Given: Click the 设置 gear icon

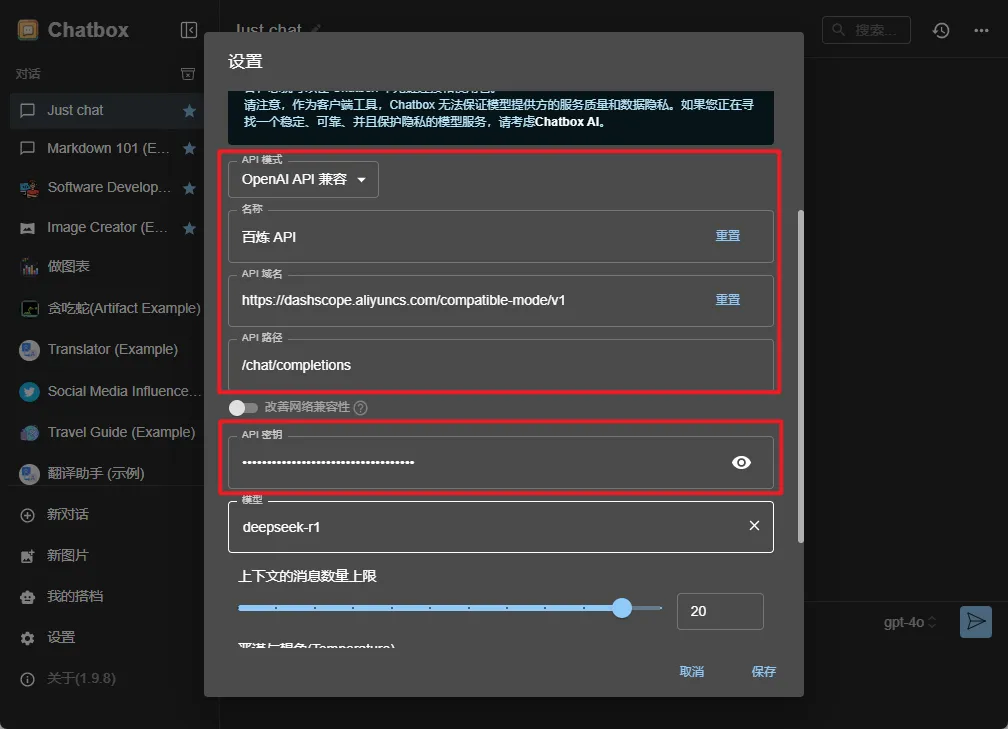Looking at the screenshot, I should point(27,638).
